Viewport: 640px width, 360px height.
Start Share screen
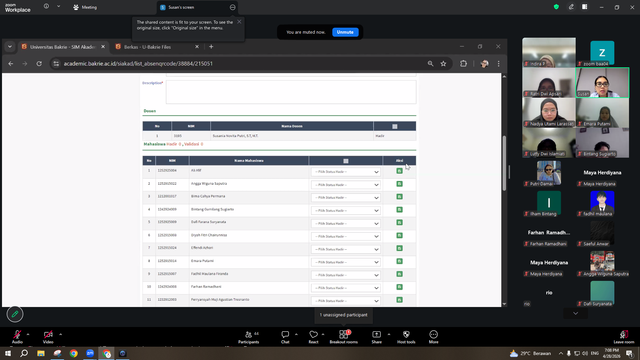(376, 337)
